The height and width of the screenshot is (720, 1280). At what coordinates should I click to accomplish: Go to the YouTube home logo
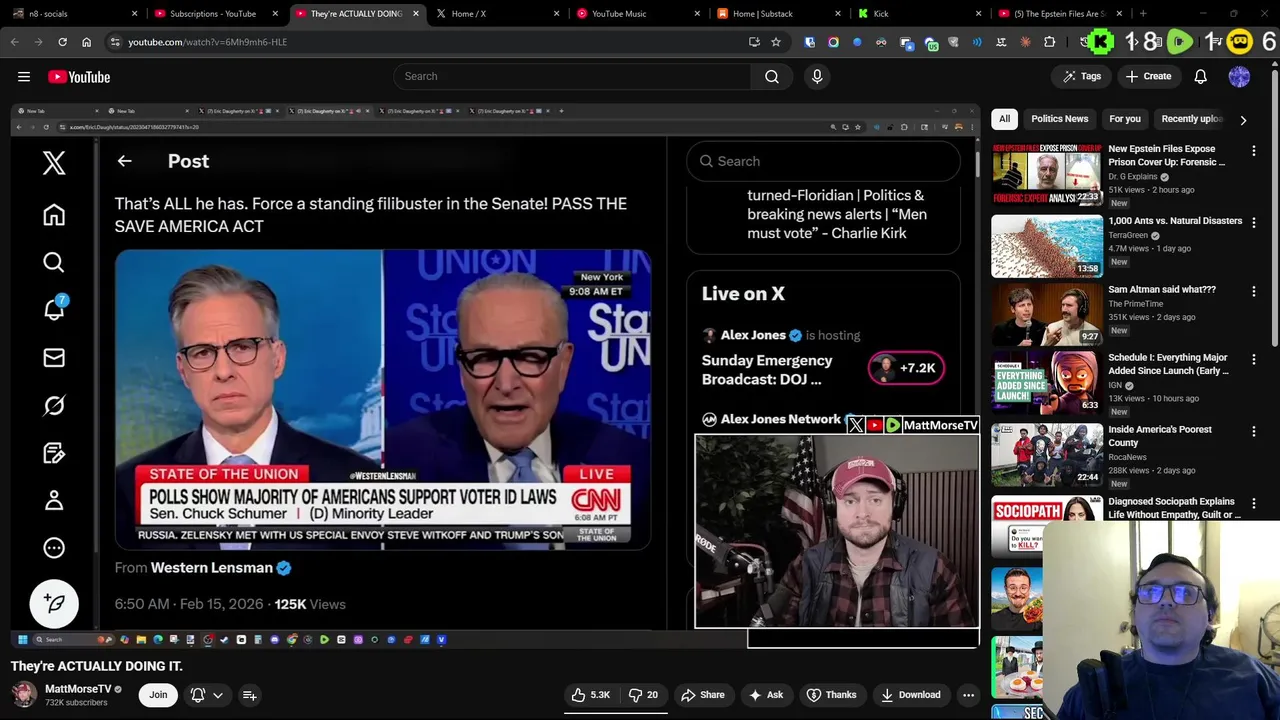pyautogui.click(x=79, y=77)
